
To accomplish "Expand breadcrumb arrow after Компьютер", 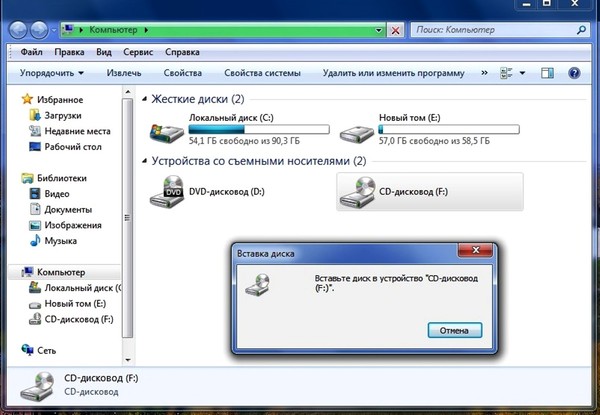I will point(146,30).
